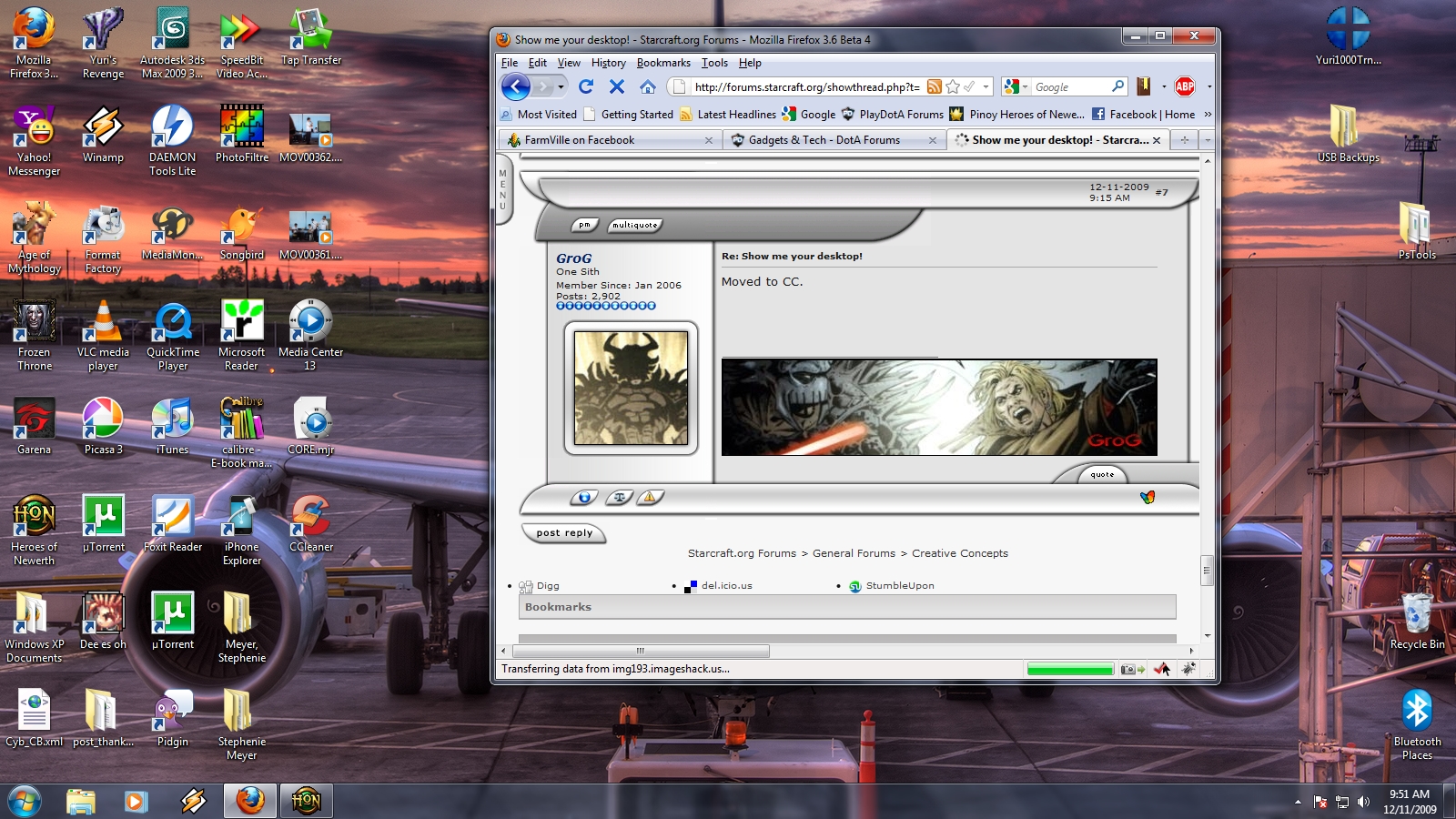Image resolution: width=1456 pixels, height=819 pixels.
Task: Click Most Visited bookmarks toolbar item
Action: click(x=539, y=115)
